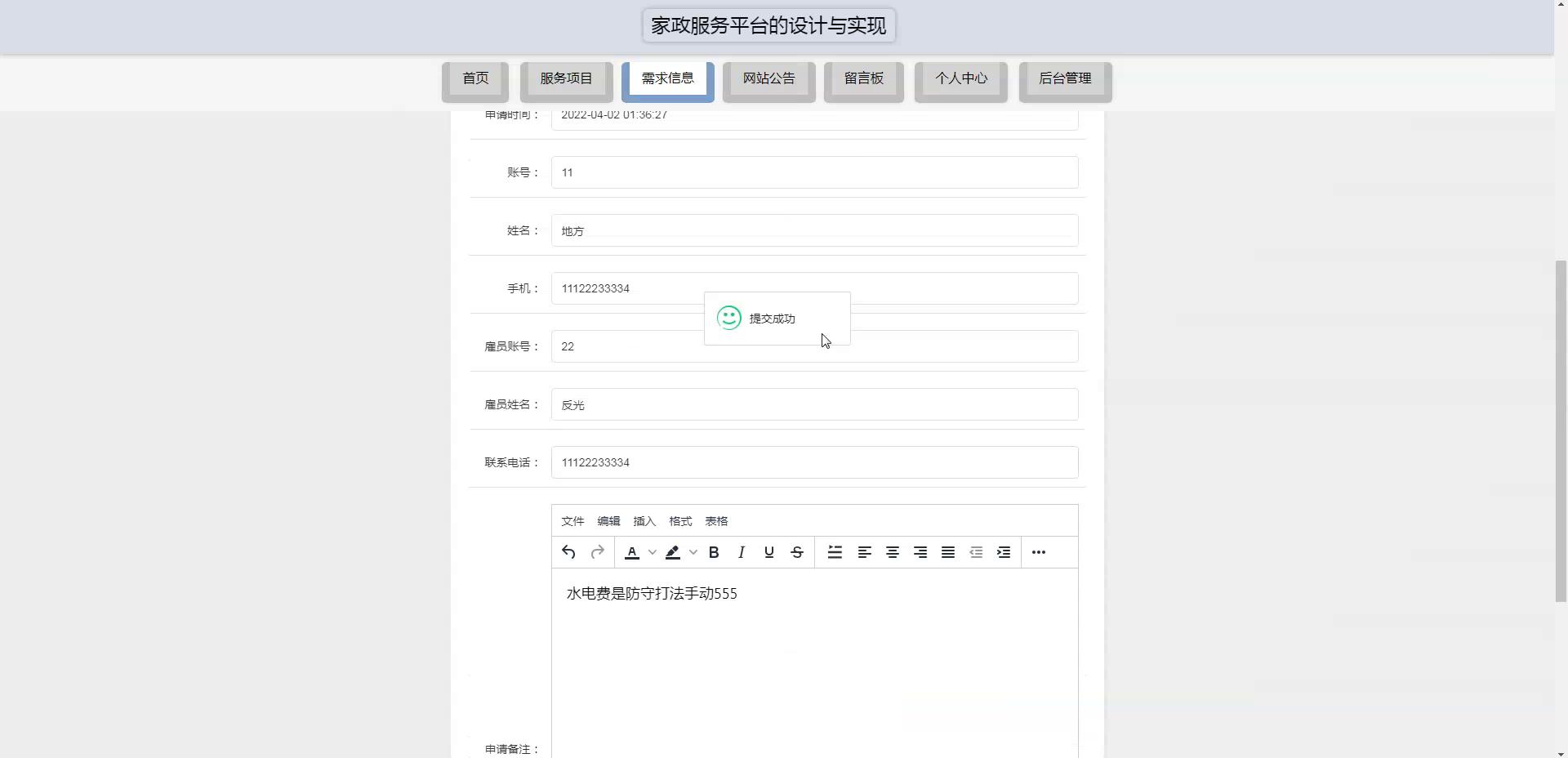Click the undo icon in editor toolbar
The width and height of the screenshot is (1568, 758).
568,552
